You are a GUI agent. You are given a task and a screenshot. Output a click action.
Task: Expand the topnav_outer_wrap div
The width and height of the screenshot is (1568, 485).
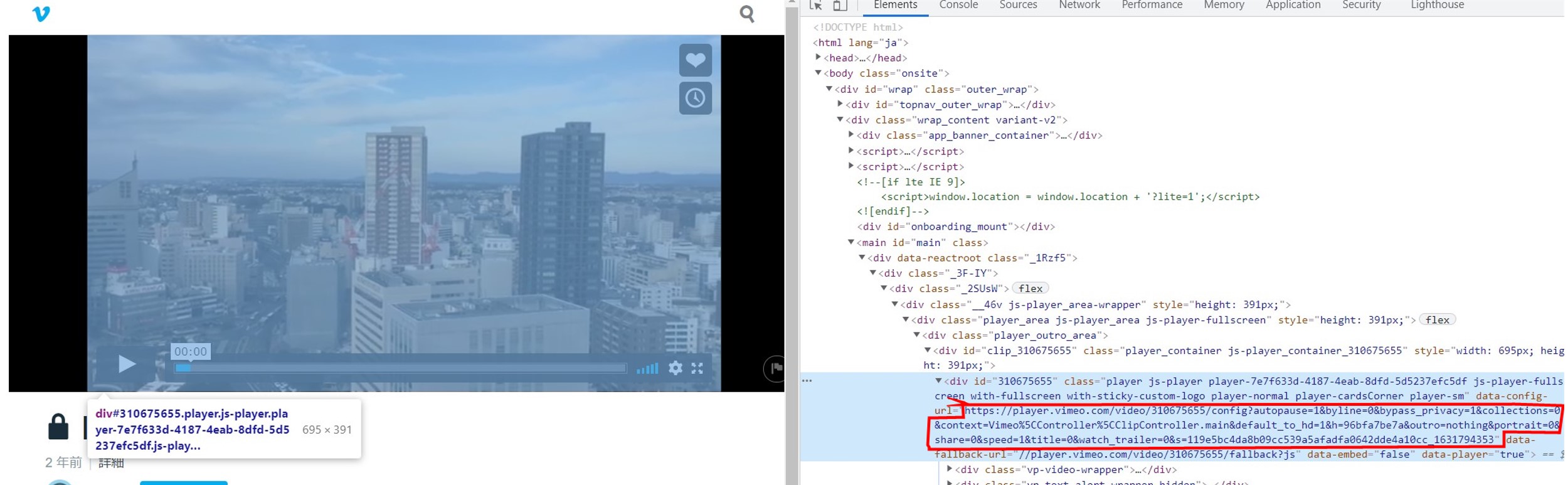[x=840, y=104]
